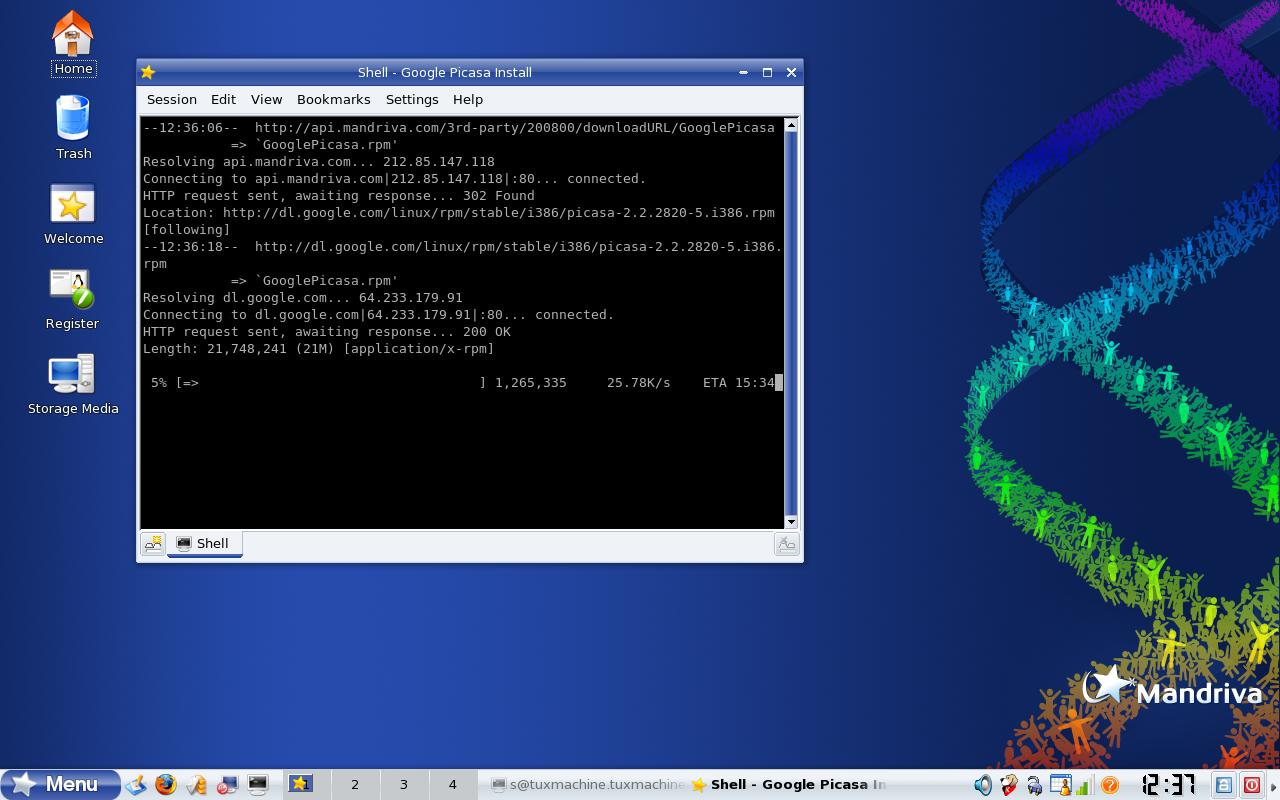Click the red logout power icon

[x=1251, y=785]
